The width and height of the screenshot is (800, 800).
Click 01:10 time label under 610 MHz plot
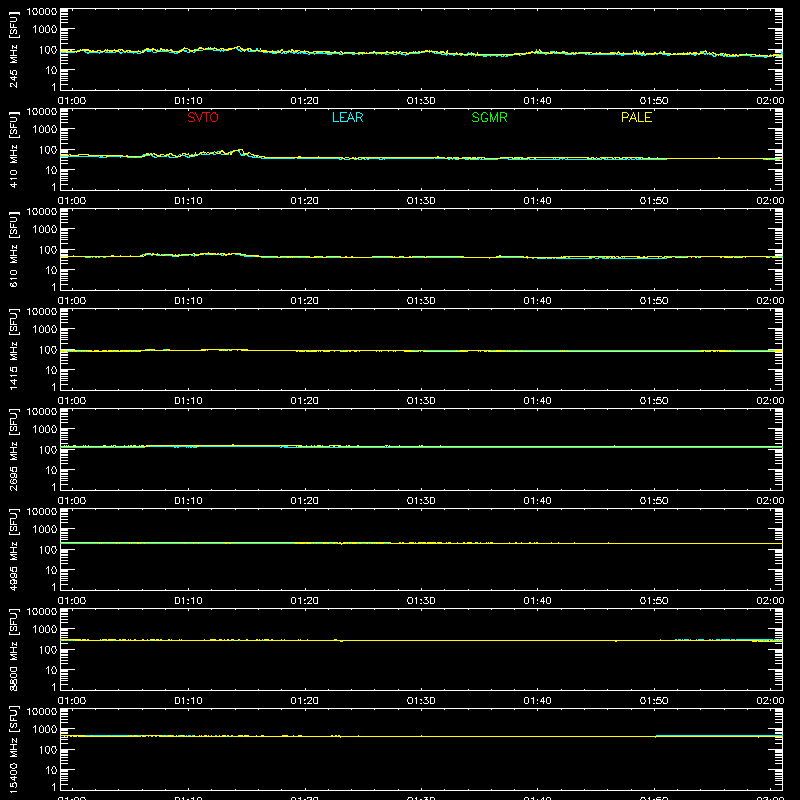tap(188, 301)
